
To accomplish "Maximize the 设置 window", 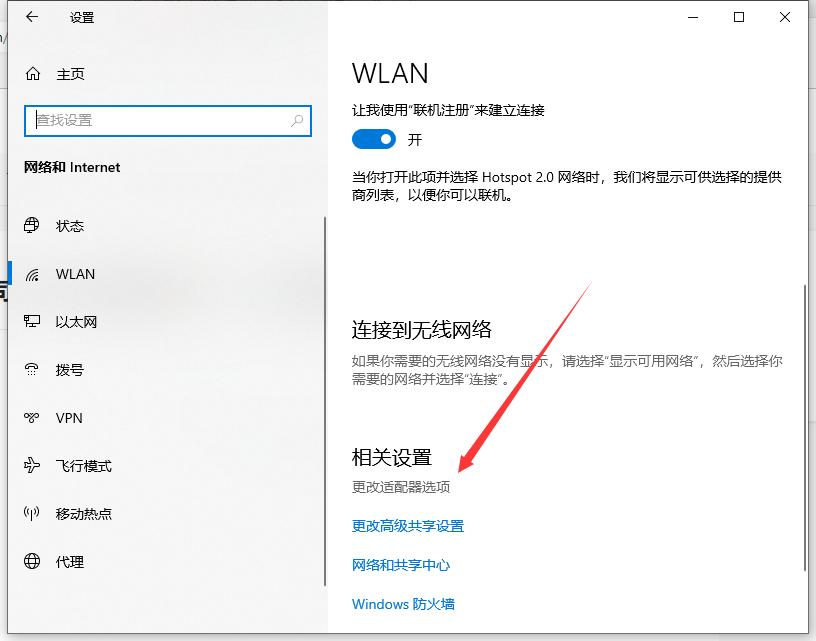I will (738, 17).
